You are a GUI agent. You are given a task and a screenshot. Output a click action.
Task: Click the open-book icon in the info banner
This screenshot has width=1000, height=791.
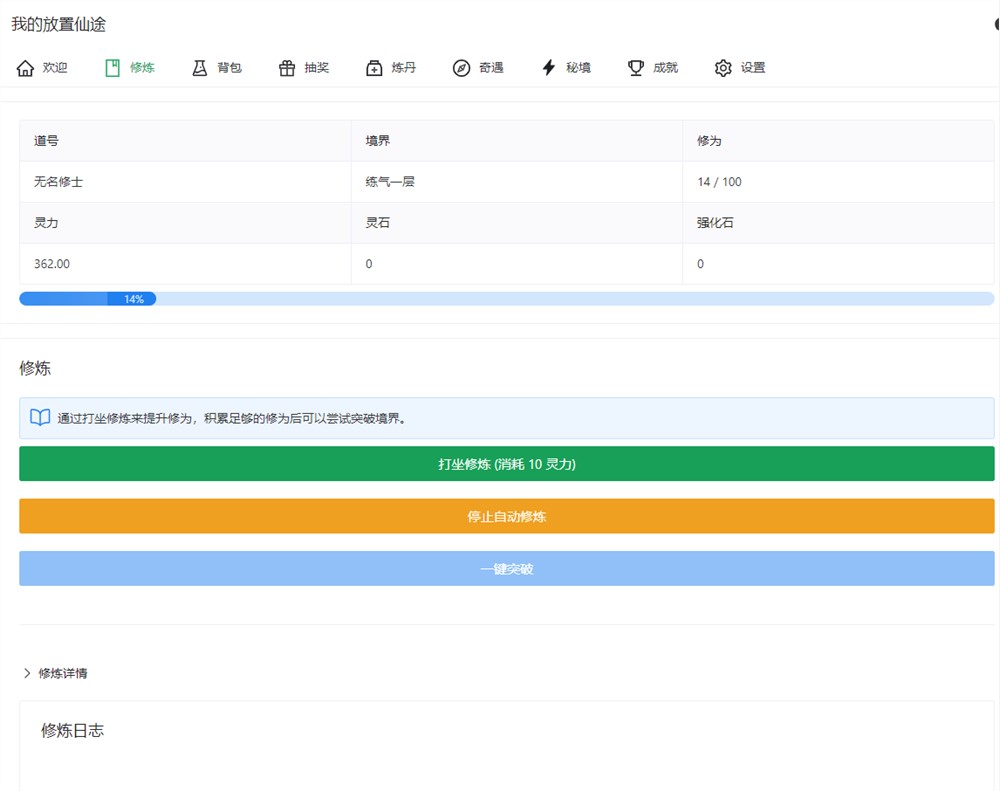tap(40, 418)
